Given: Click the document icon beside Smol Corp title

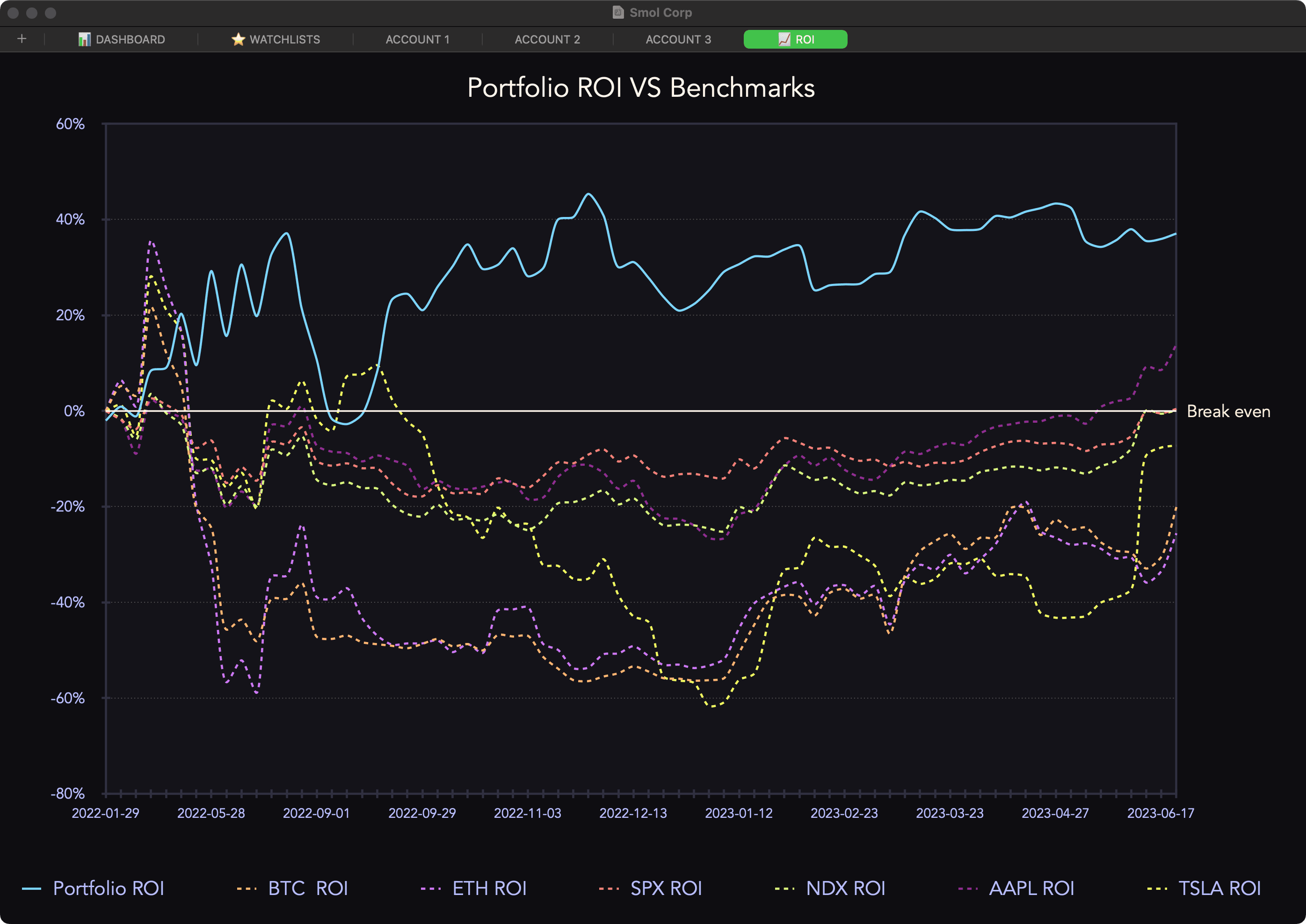Looking at the screenshot, I should tap(618, 13).
